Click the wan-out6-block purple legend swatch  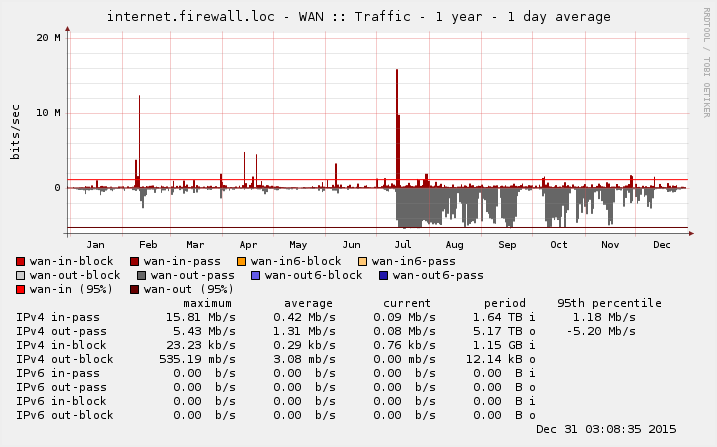point(256,275)
